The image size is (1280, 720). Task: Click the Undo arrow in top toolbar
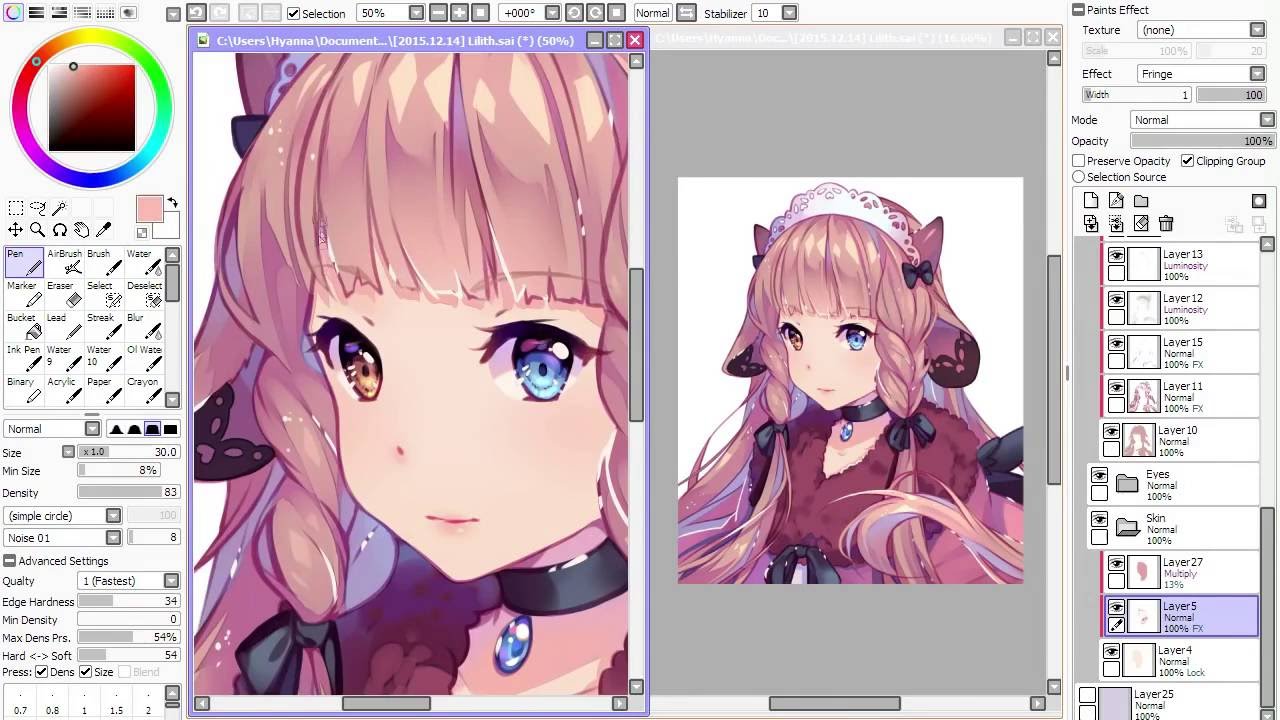click(197, 13)
